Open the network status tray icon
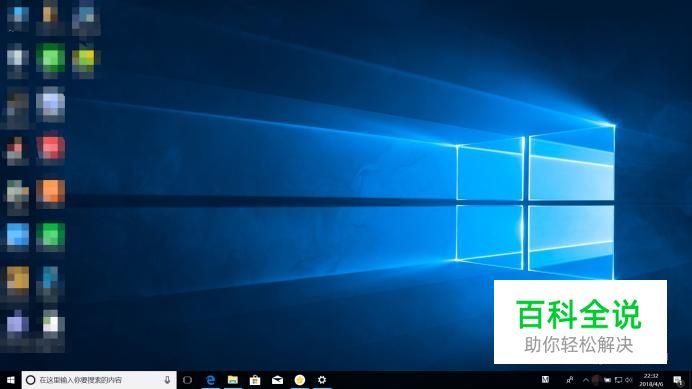 [618, 380]
